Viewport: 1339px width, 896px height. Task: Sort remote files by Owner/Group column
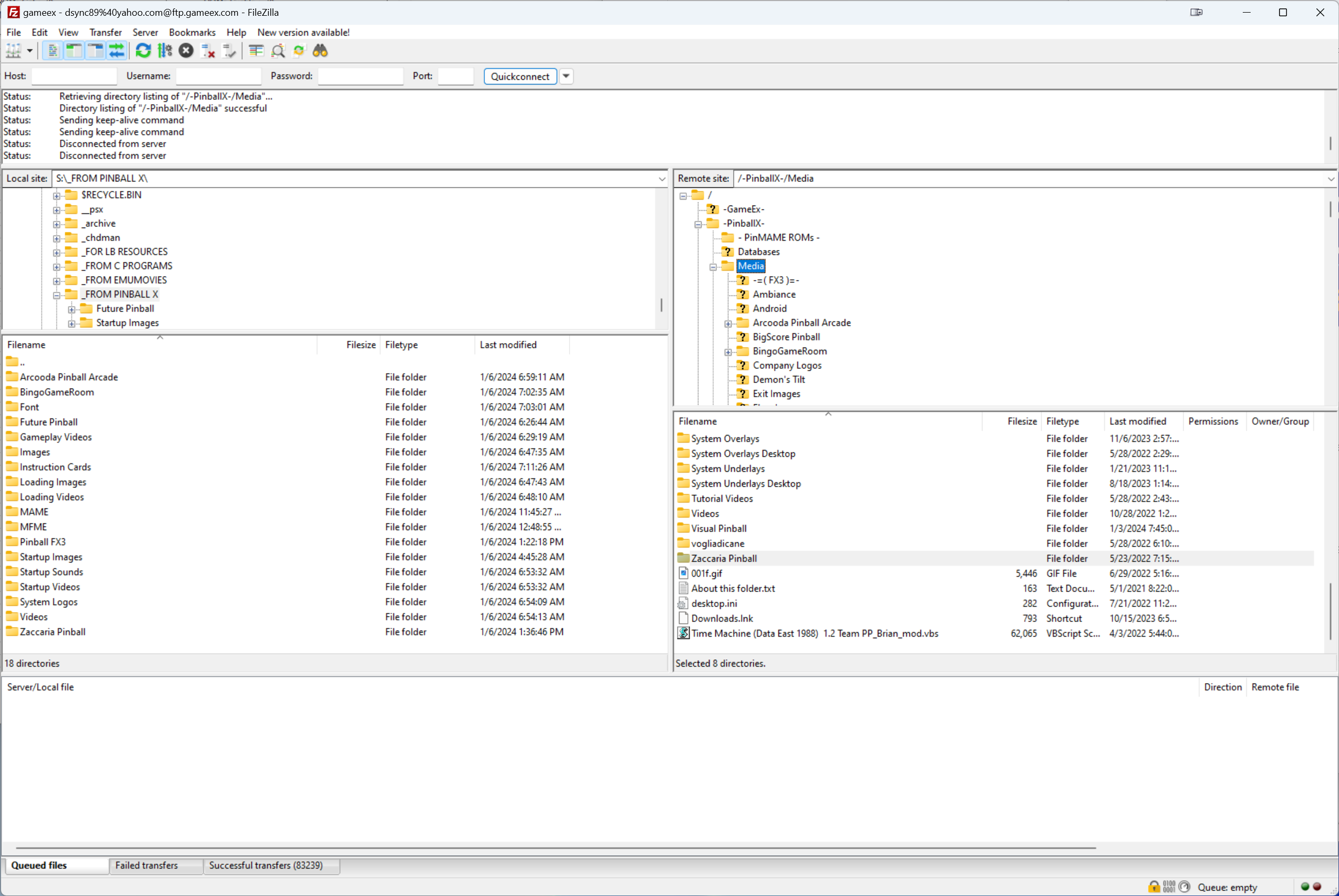pyautogui.click(x=1280, y=421)
